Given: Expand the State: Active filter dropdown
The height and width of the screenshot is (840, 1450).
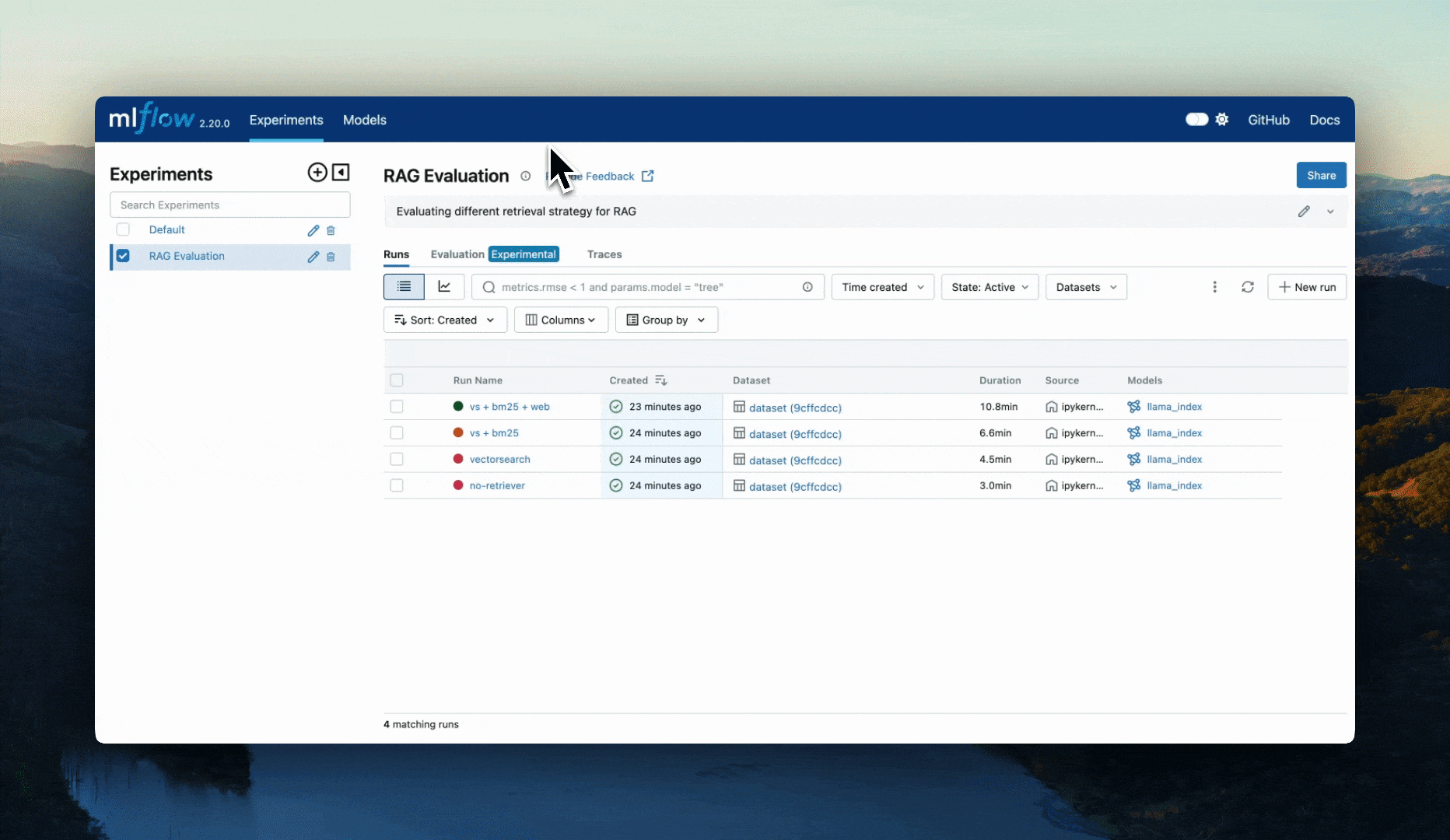Looking at the screenshot, I should pyautogui.click(x=989, y=287).
